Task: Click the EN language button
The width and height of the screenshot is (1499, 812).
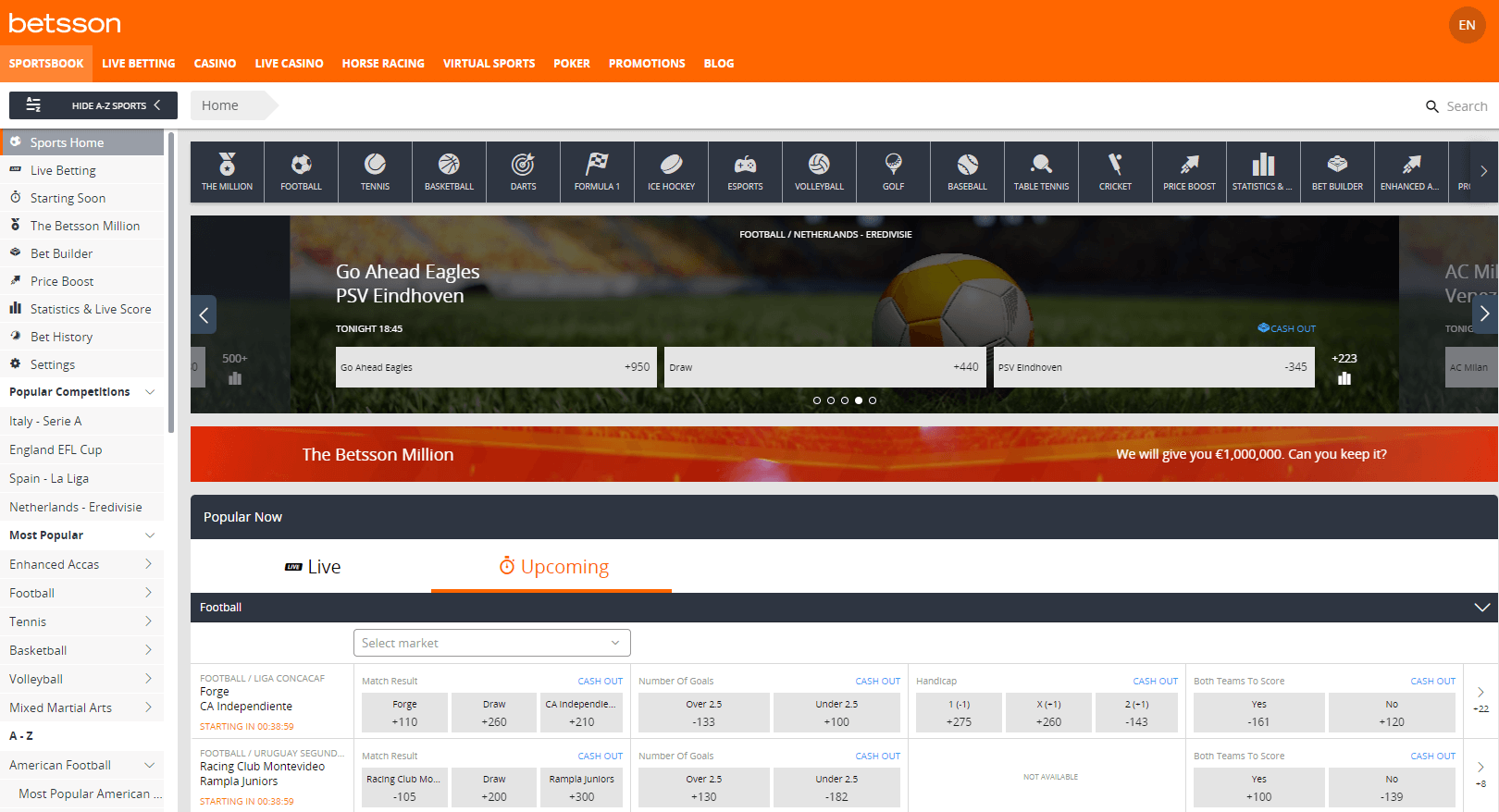Action: coord(1467,25)
